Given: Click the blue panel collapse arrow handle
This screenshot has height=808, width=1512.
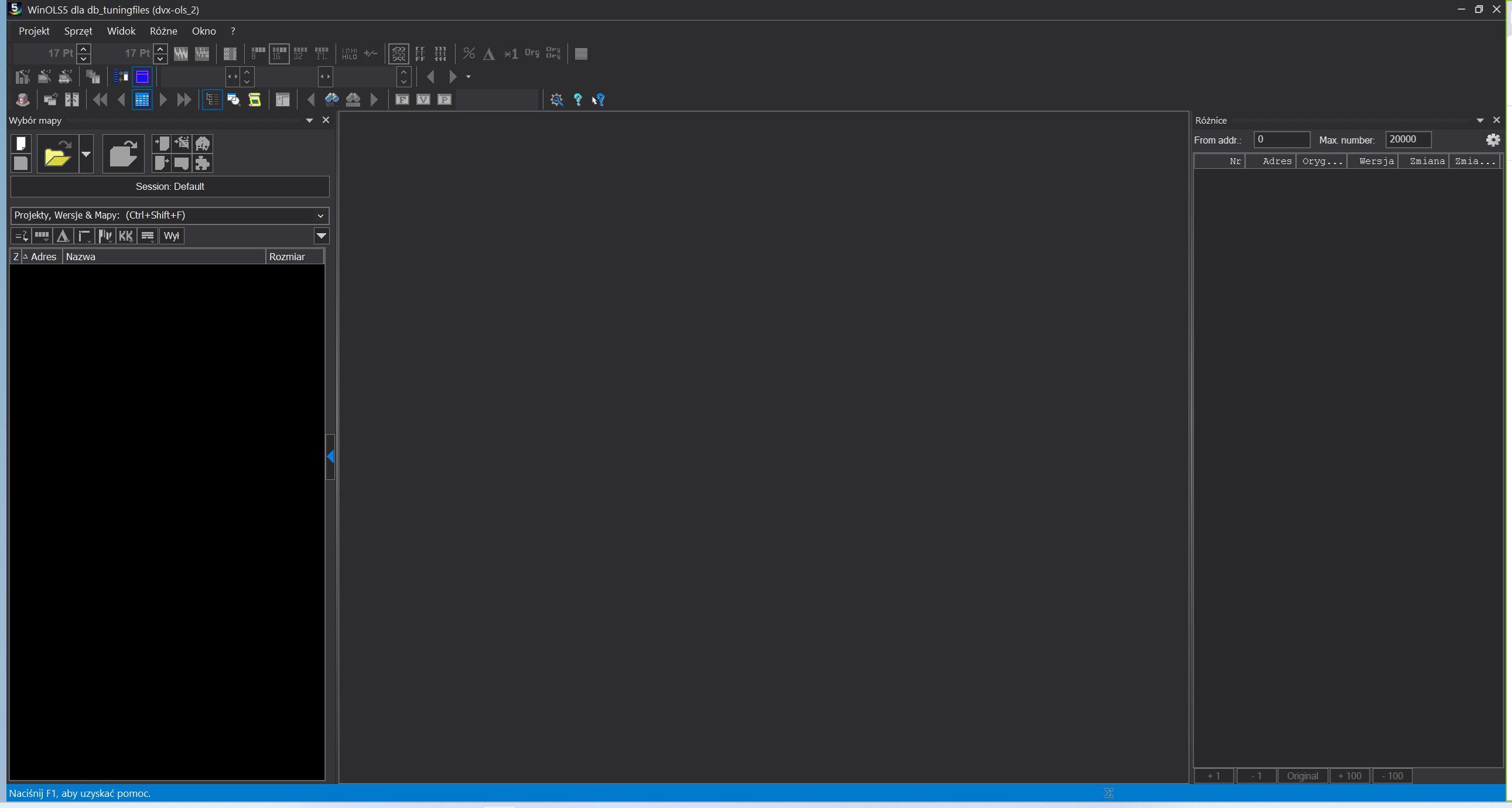Looking at the screenshot, I should (x=330, y=457).
